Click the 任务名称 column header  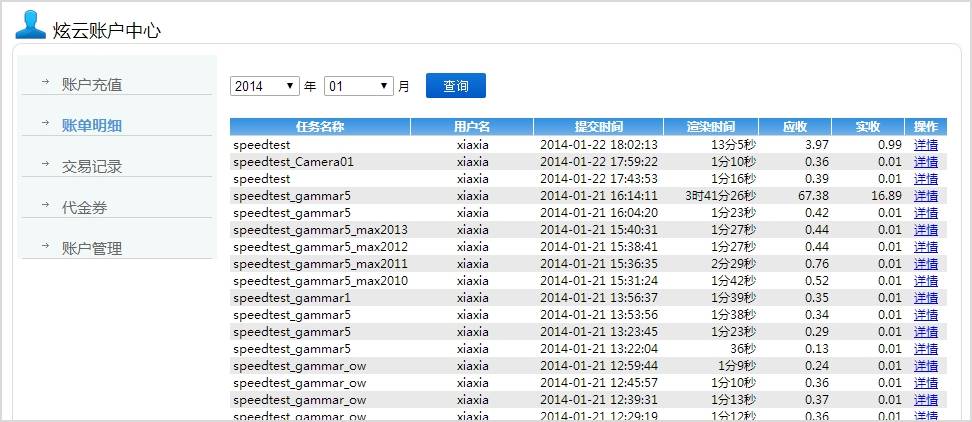tap(320, 127)
